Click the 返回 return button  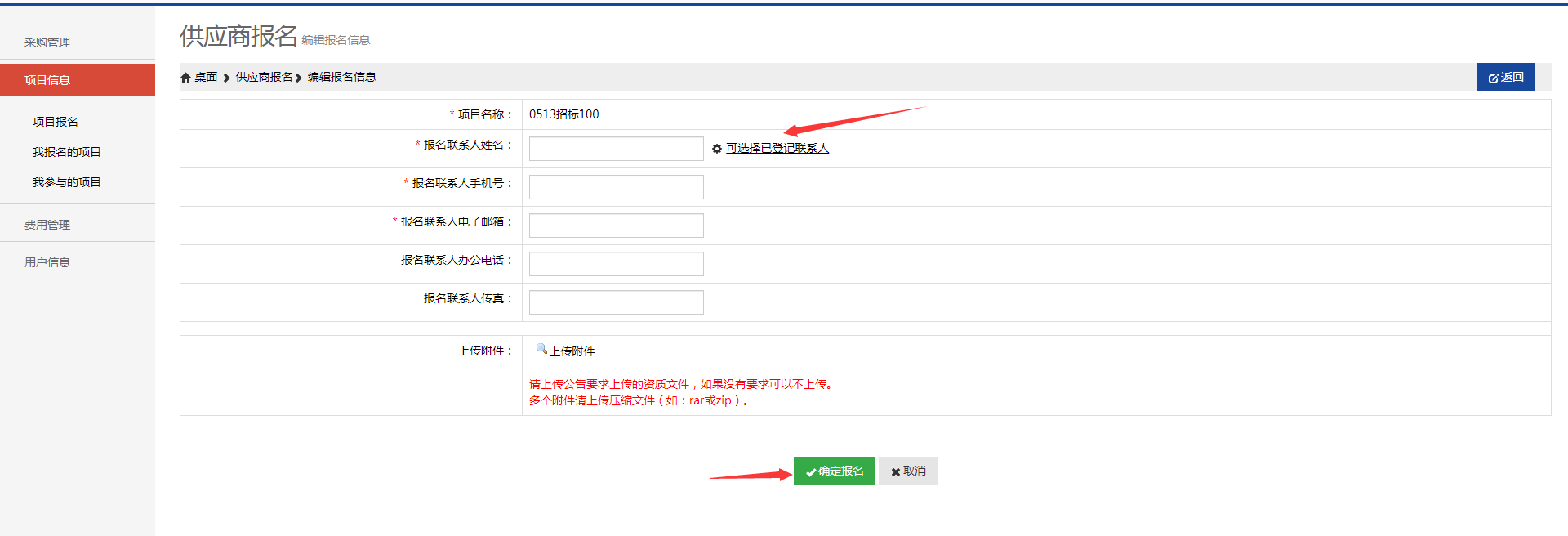(1505, 77)
